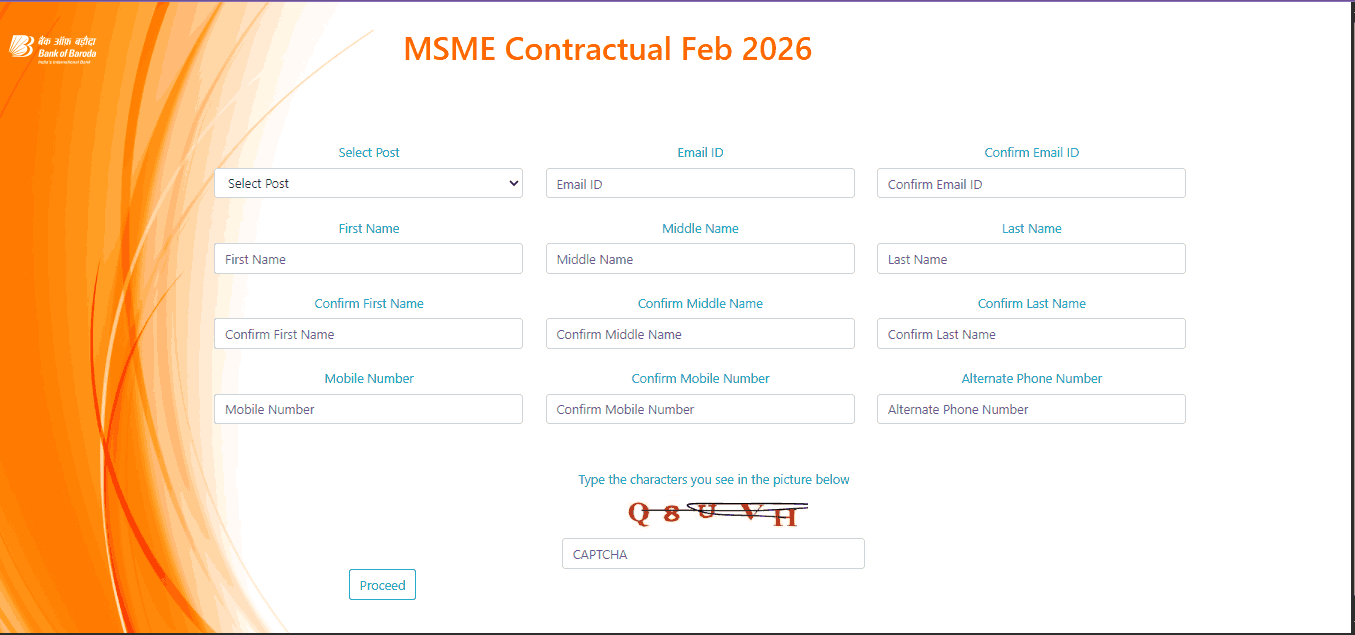Click the CAPTCHA text entry box
Image resolution: width=1355 pixels, height=635 pixels.
[x=712, y=553]
